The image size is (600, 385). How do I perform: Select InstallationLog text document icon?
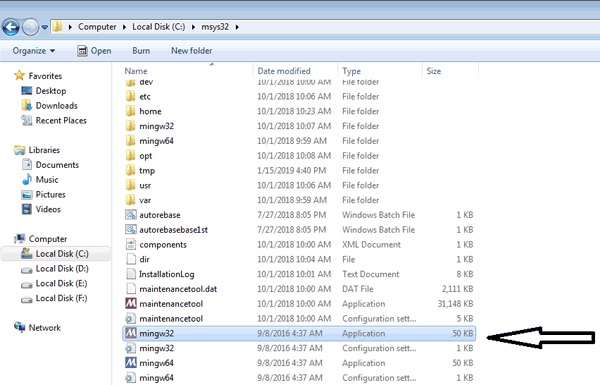(130, 274)
